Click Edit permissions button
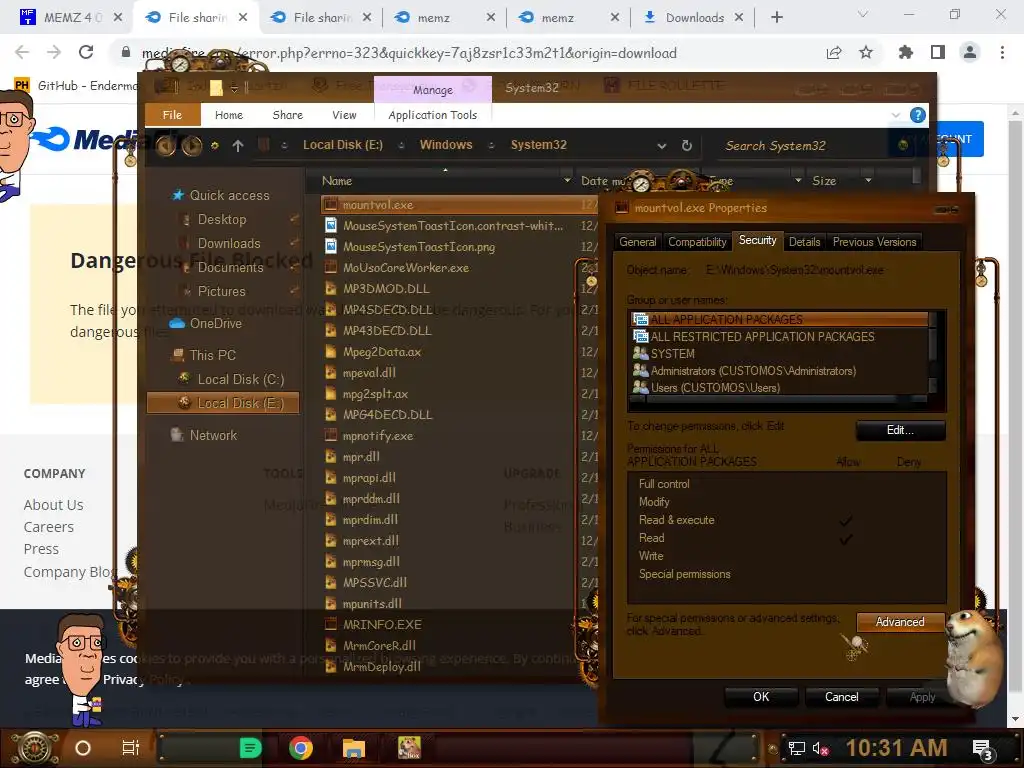Viewport: 1024px width, 768px height. pos(900,430)
